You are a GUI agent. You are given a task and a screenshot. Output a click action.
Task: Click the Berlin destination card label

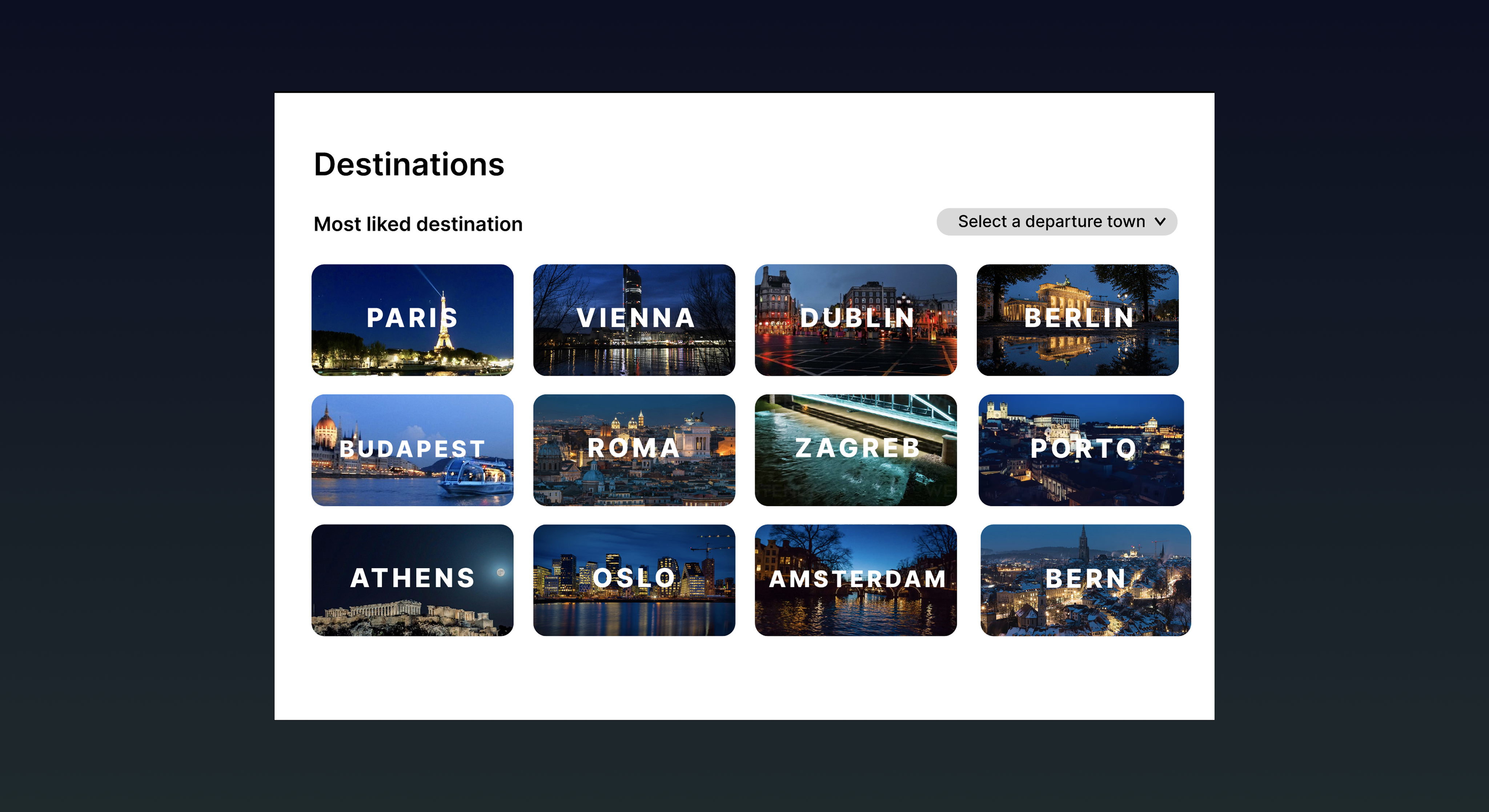[x=1079, y=318]
